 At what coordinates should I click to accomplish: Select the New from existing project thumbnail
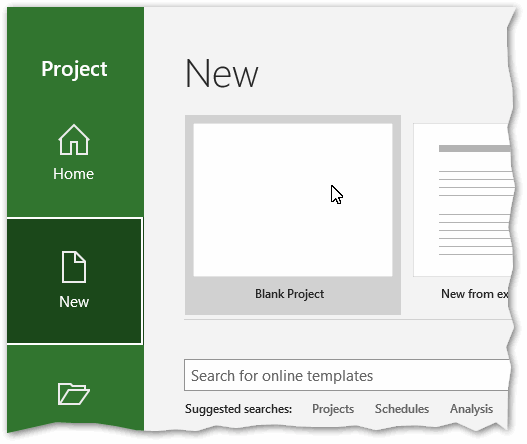(463, 200)
